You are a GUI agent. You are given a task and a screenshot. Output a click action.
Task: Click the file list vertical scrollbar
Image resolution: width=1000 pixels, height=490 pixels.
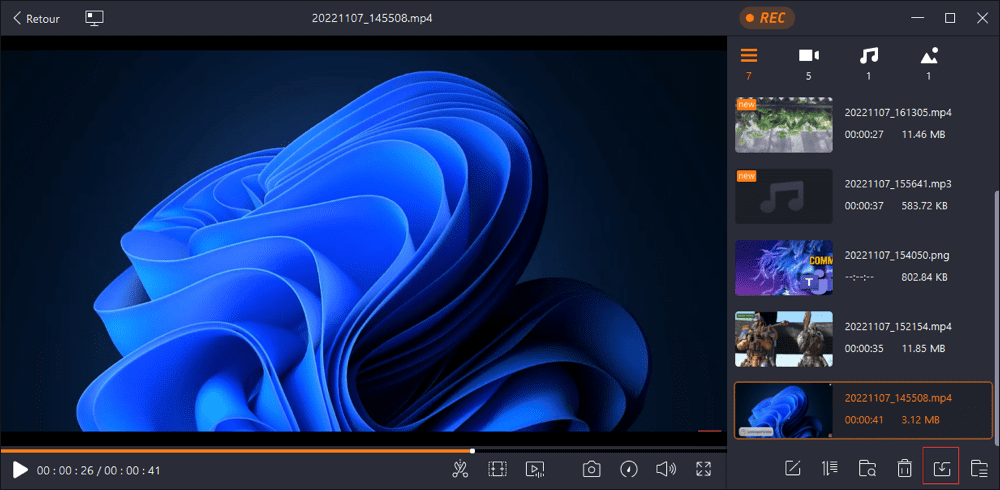[x=996, y=316]
